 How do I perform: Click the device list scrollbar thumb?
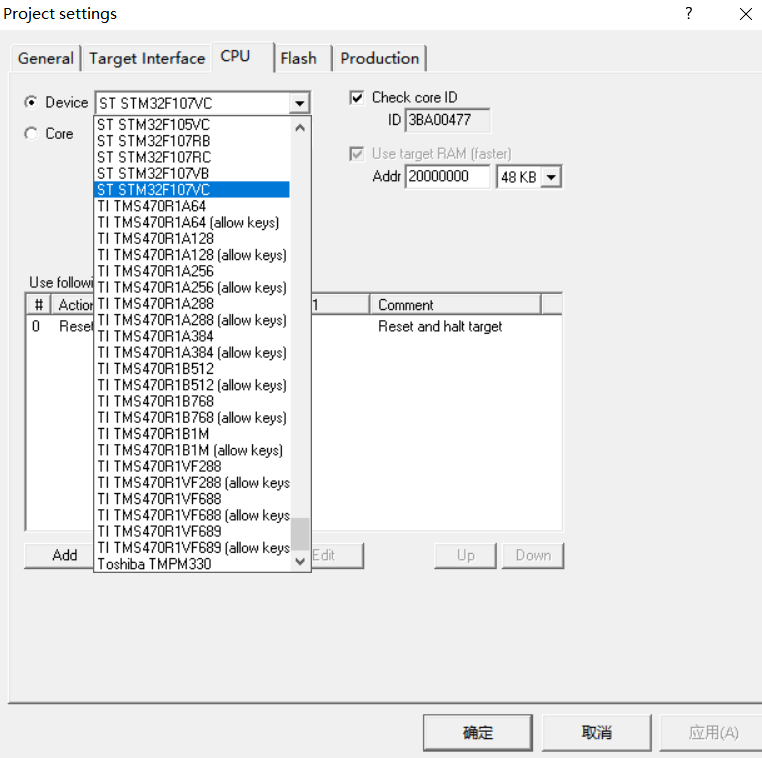(x=300, y=534)
